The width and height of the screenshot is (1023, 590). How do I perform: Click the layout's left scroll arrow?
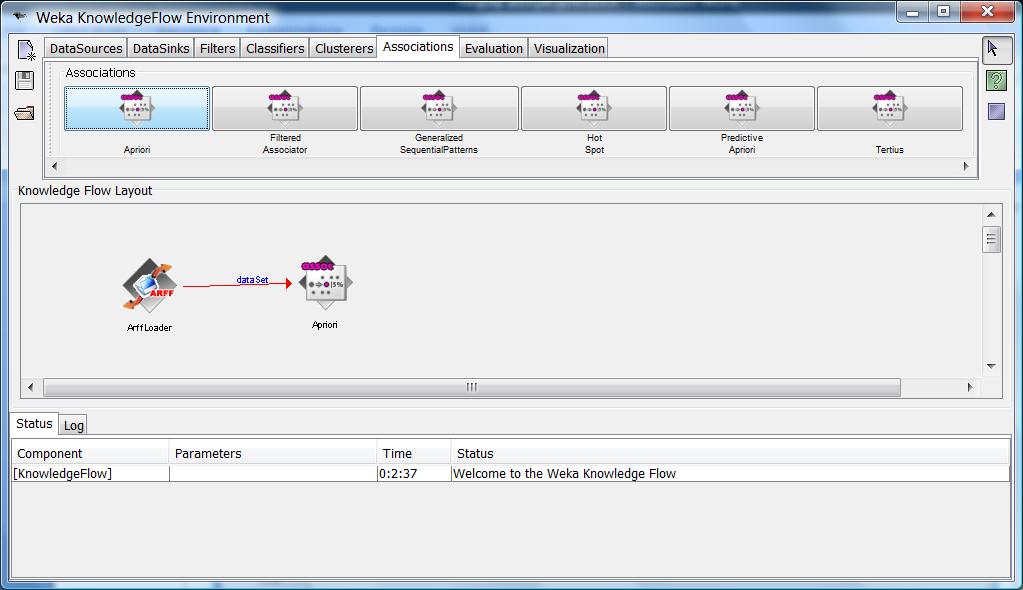click(x=30, y=387)
